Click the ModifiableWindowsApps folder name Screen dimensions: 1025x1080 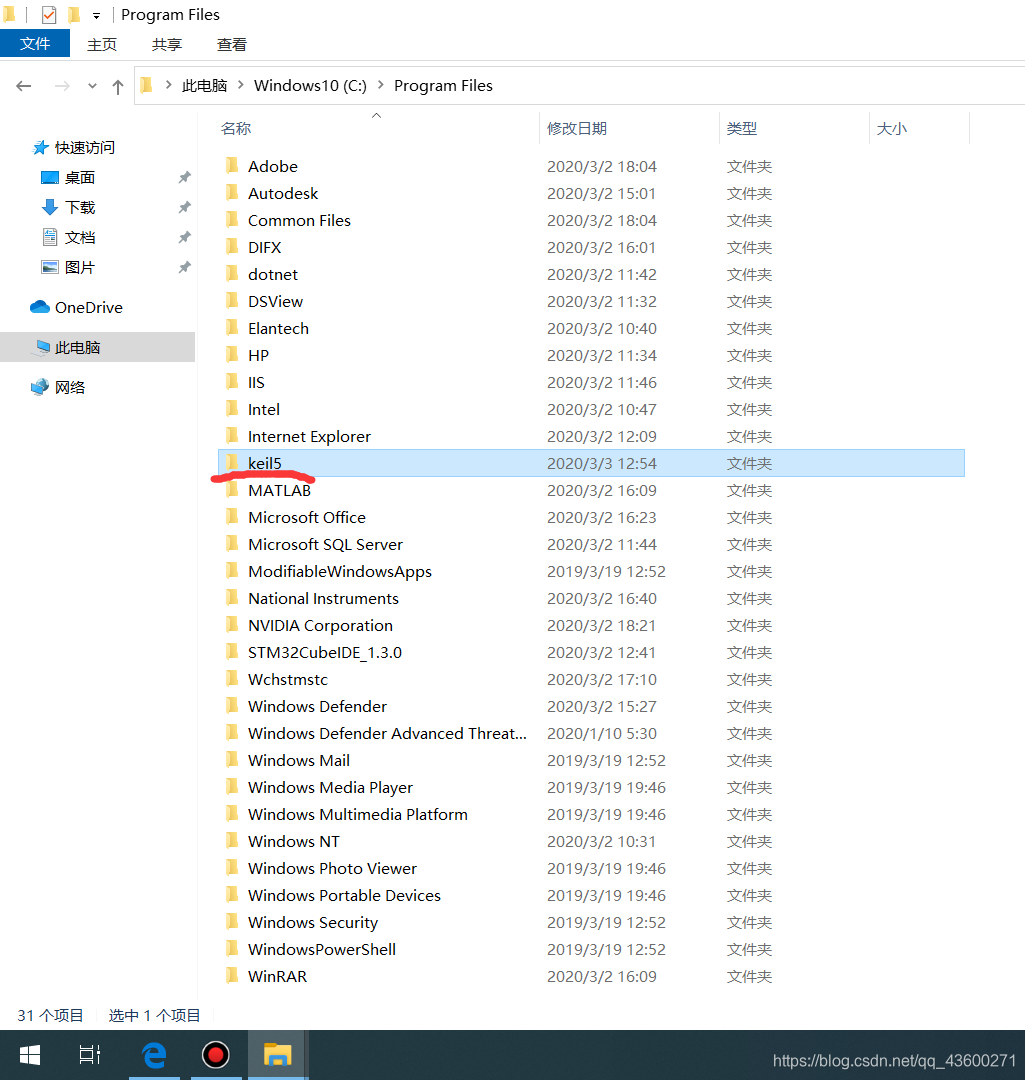(340, 572)
